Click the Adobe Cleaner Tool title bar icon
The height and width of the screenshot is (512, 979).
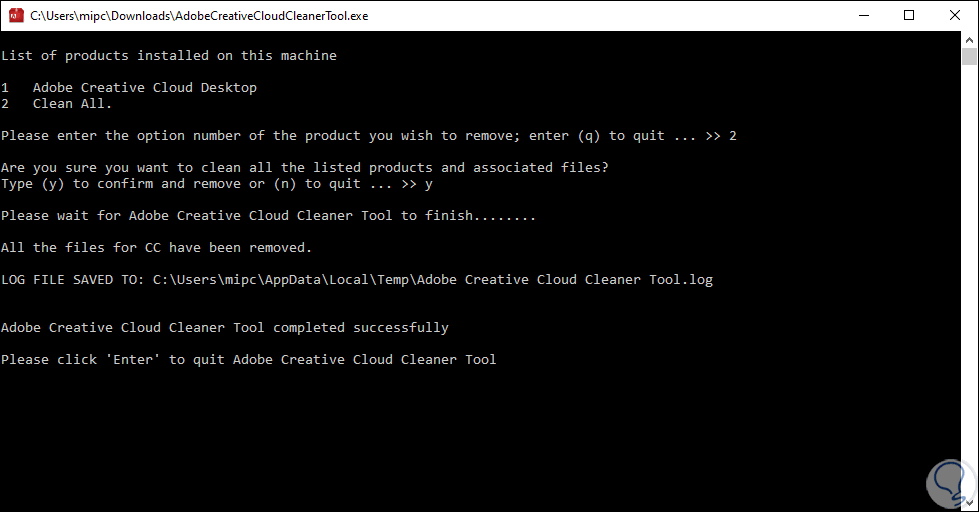tap(16, 15)
